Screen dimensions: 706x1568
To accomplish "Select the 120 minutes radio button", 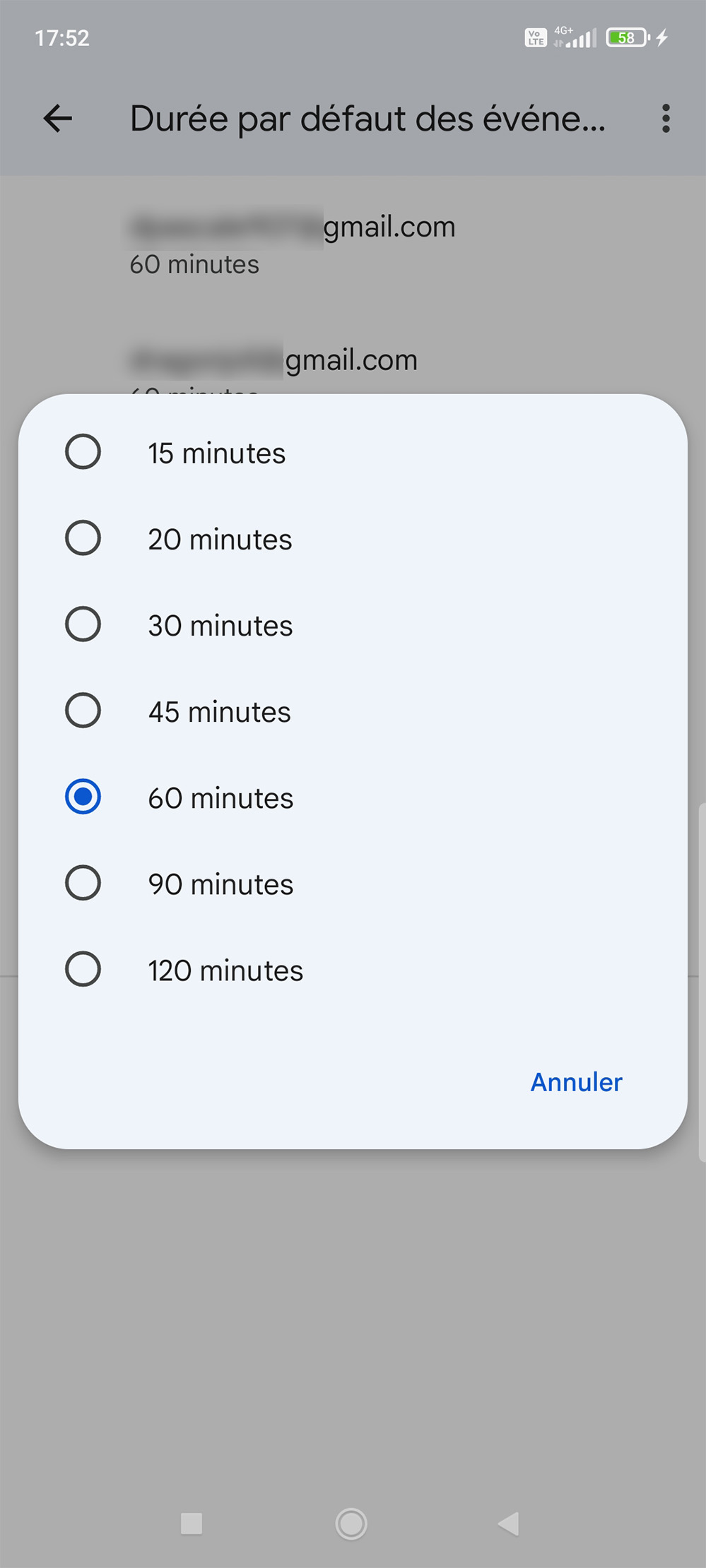I will click(x=83, y=969).
